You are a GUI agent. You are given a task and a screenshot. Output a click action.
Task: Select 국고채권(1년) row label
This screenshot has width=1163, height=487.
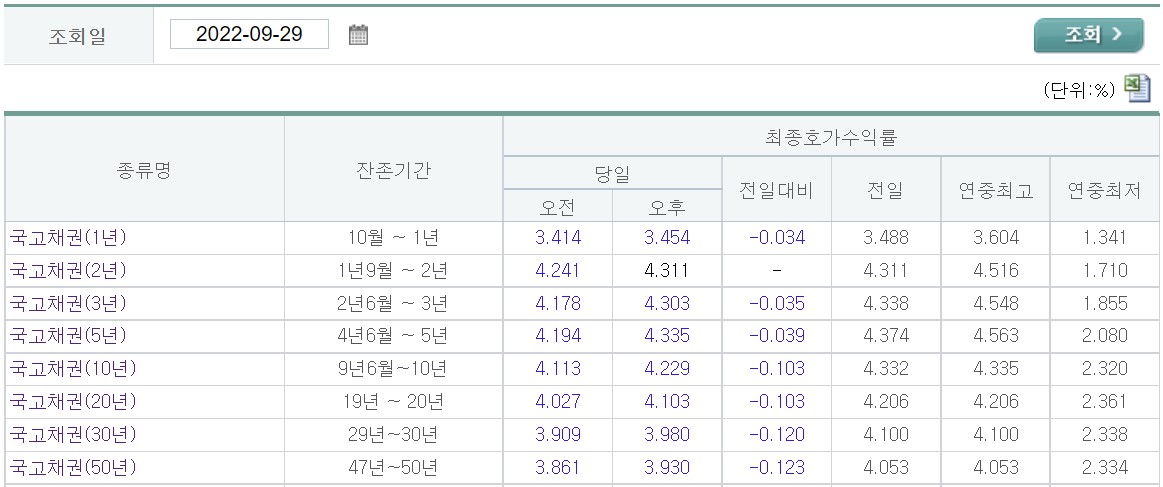pyautogui.click(x=68, y=238)
